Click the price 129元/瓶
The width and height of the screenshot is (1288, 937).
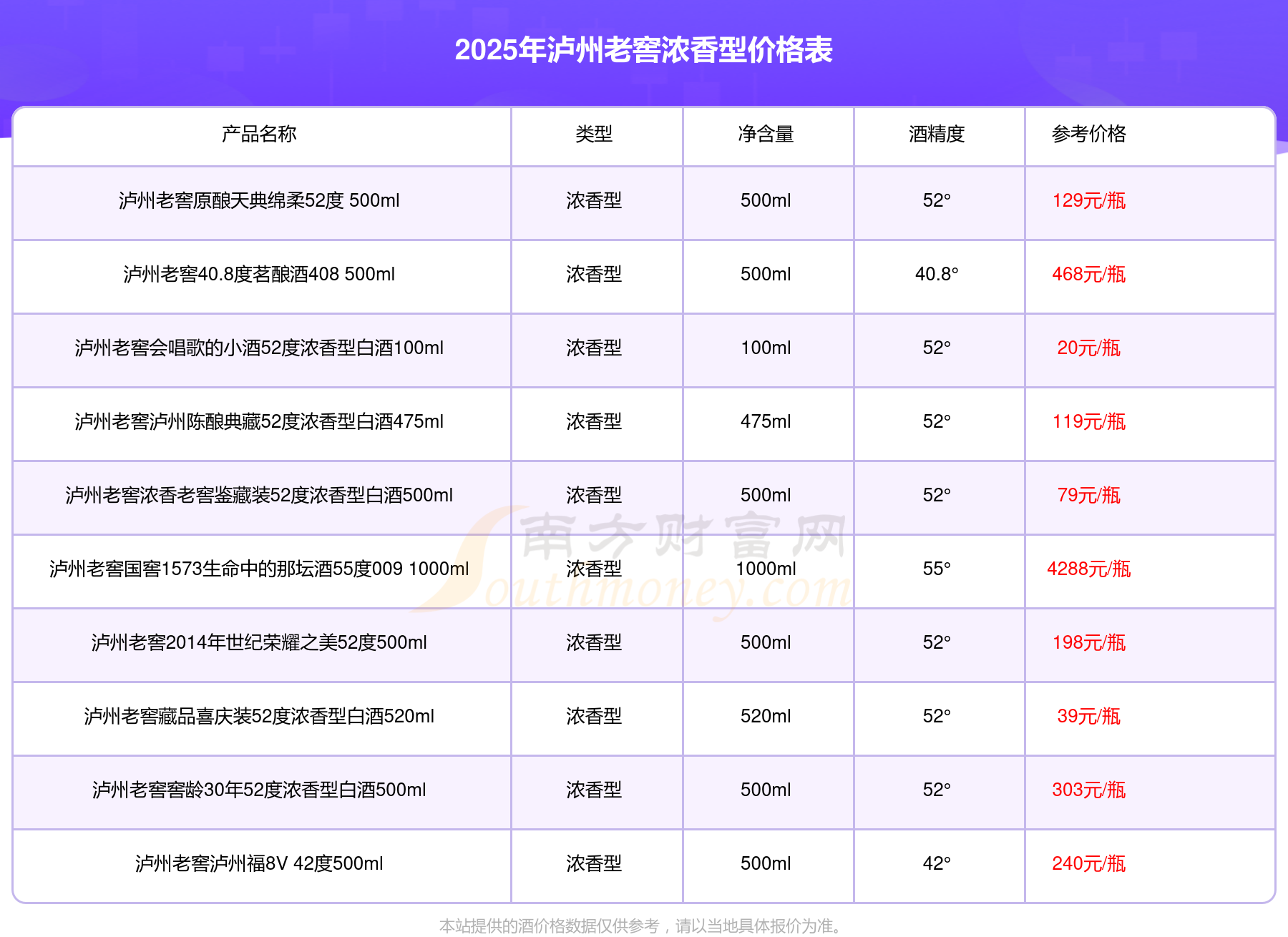pos(1089,200)
